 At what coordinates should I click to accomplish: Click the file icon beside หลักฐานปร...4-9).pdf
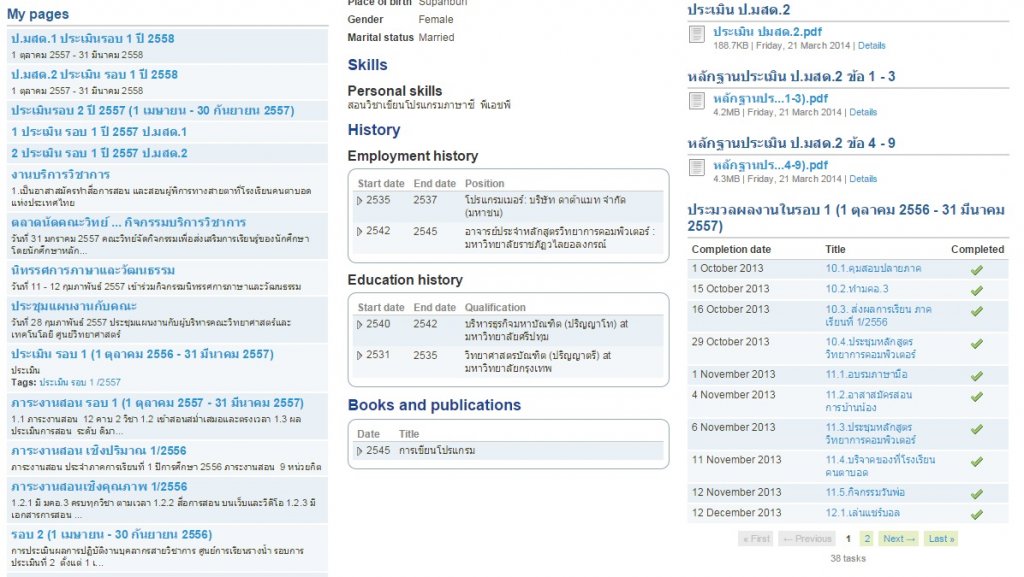click(697, 168)
